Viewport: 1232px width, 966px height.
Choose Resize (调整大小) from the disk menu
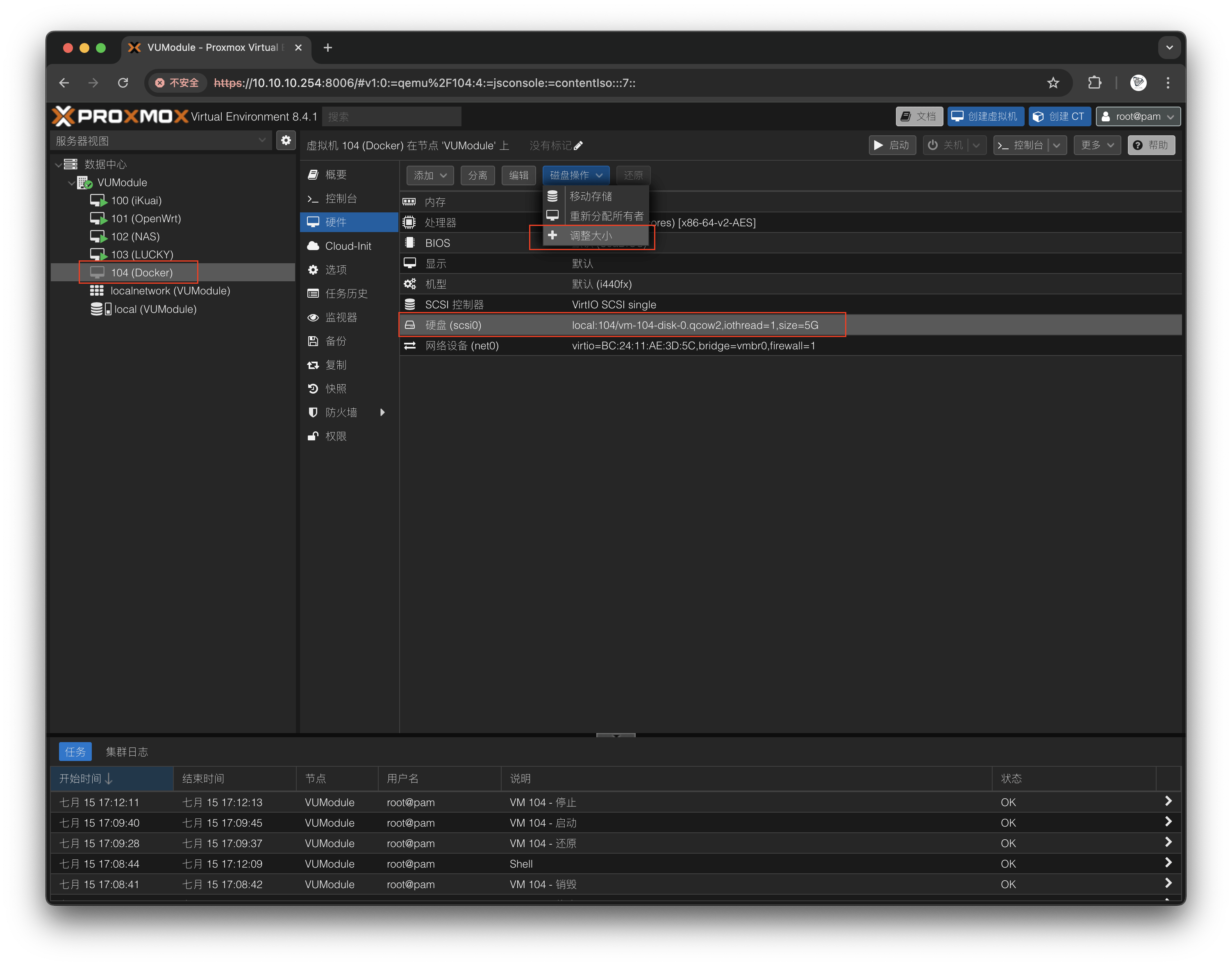tap(590, 236)
